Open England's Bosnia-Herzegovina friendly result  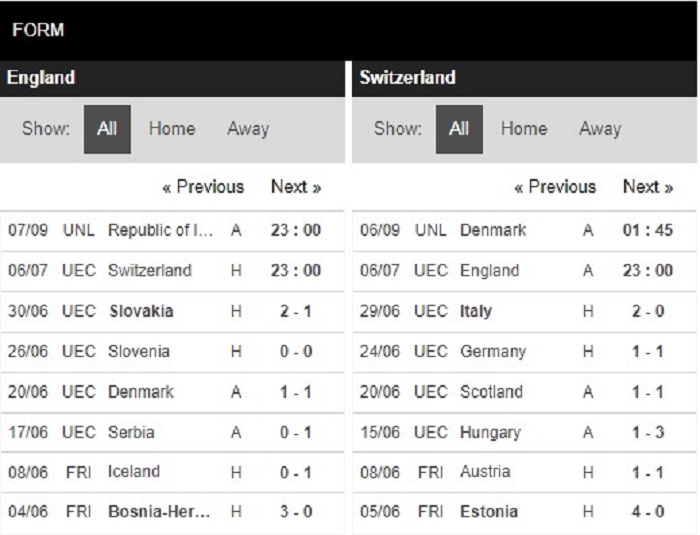[x=172, y=512]
